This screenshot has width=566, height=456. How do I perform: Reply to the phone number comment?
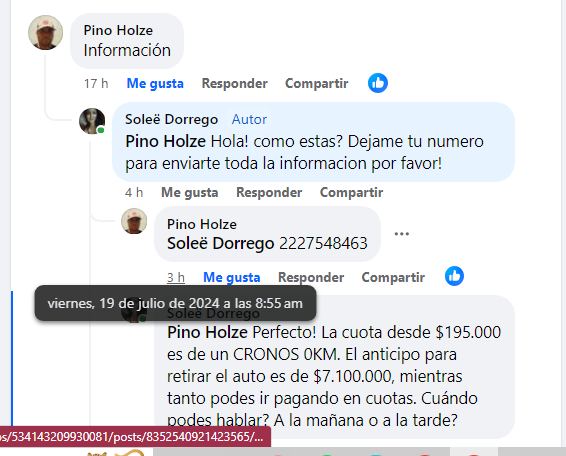tap(311, 277)
